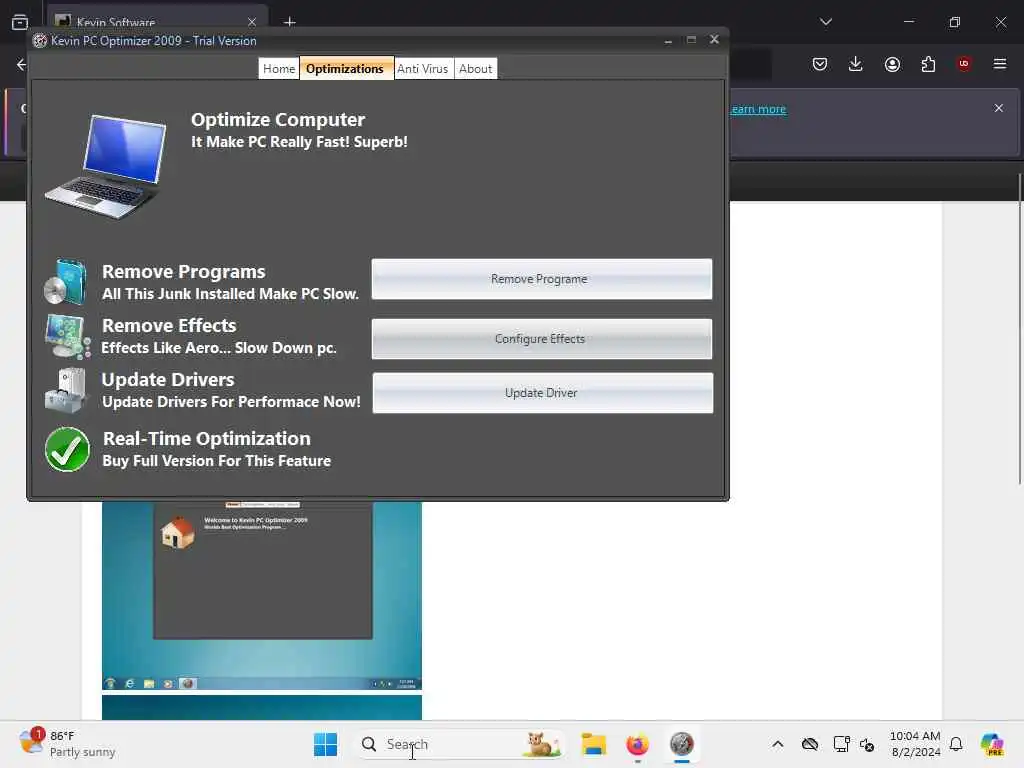Close the Kevin Software browser tab

[x=252, y=22]
